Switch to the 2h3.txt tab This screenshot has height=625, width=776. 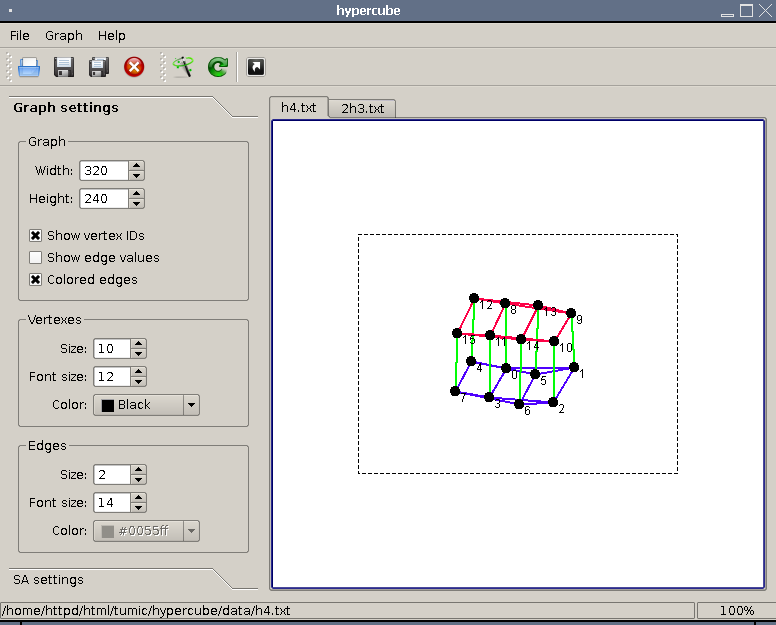[x=362, y=108]
